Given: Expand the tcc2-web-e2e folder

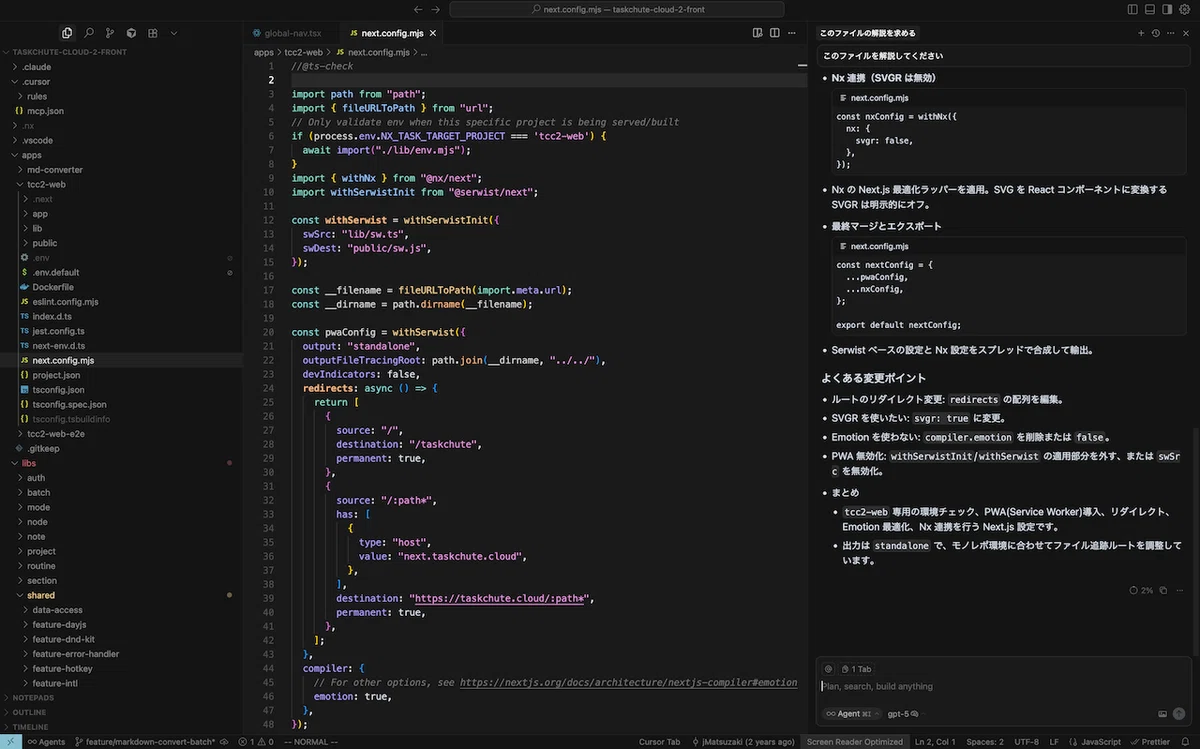Looking at the screenshot, I should tap(121, 434).
